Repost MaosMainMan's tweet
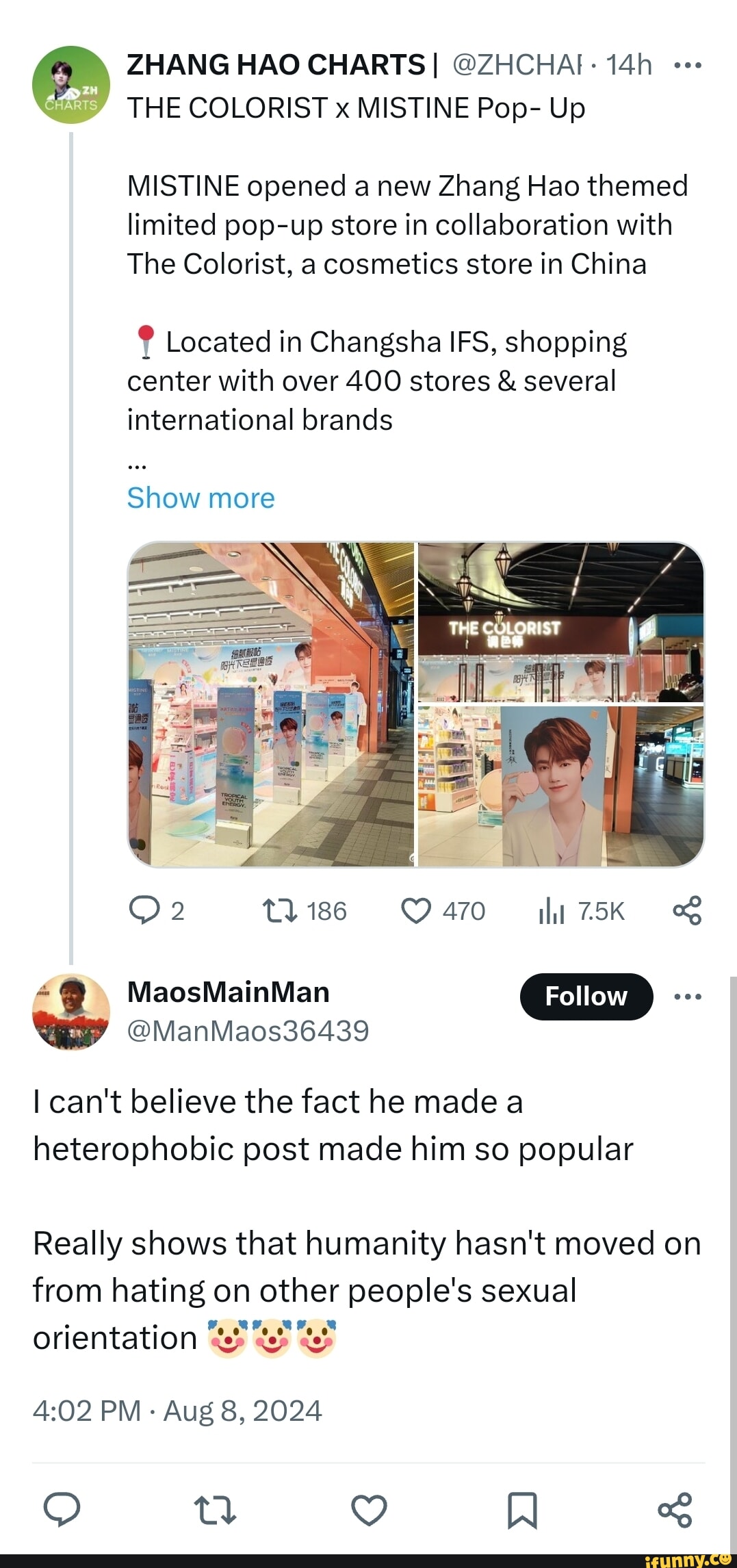This screenshot has width=737, height=1568. [215, 1510]
